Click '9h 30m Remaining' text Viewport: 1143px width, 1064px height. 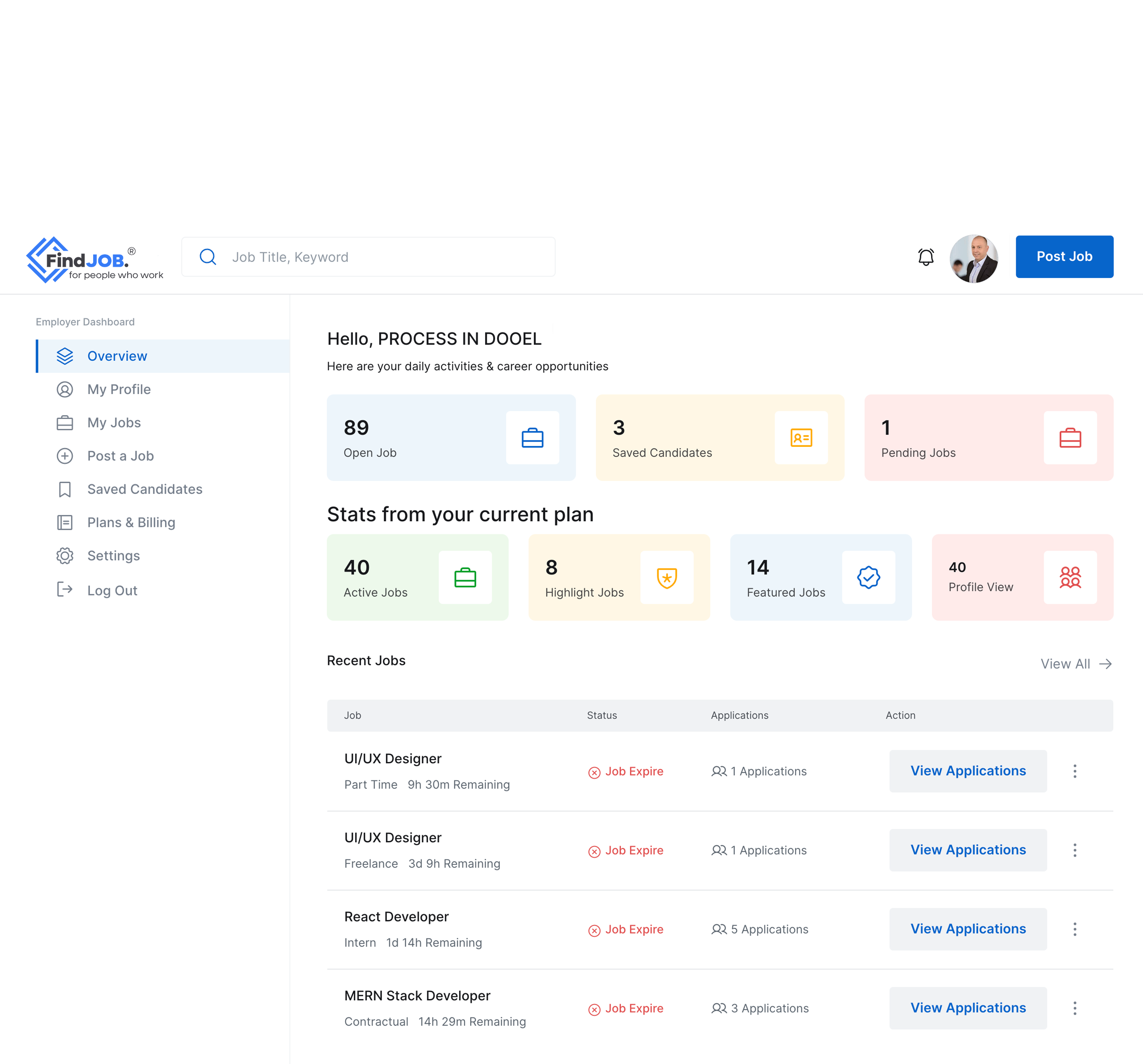458,785
